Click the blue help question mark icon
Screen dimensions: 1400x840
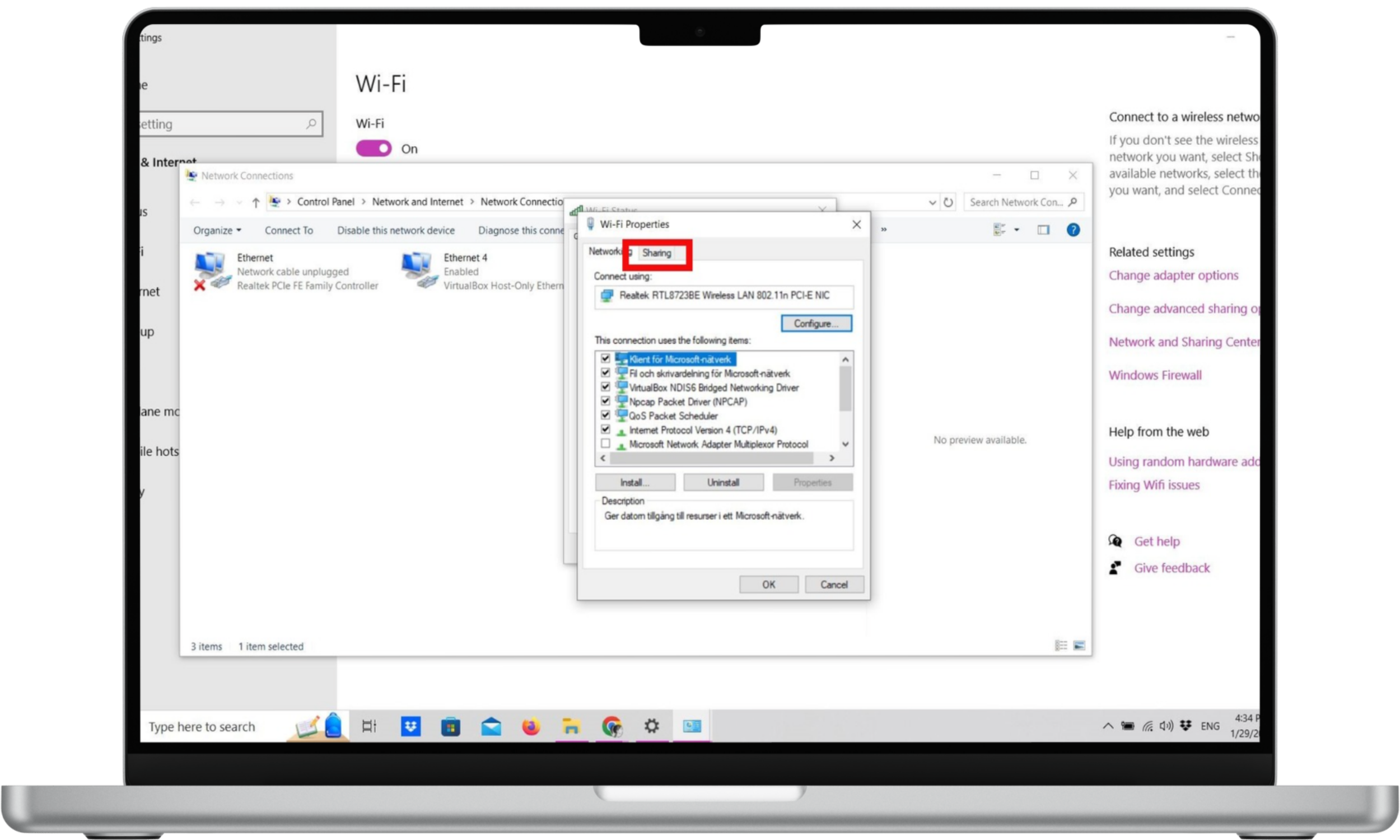(x=1072, y=230)
